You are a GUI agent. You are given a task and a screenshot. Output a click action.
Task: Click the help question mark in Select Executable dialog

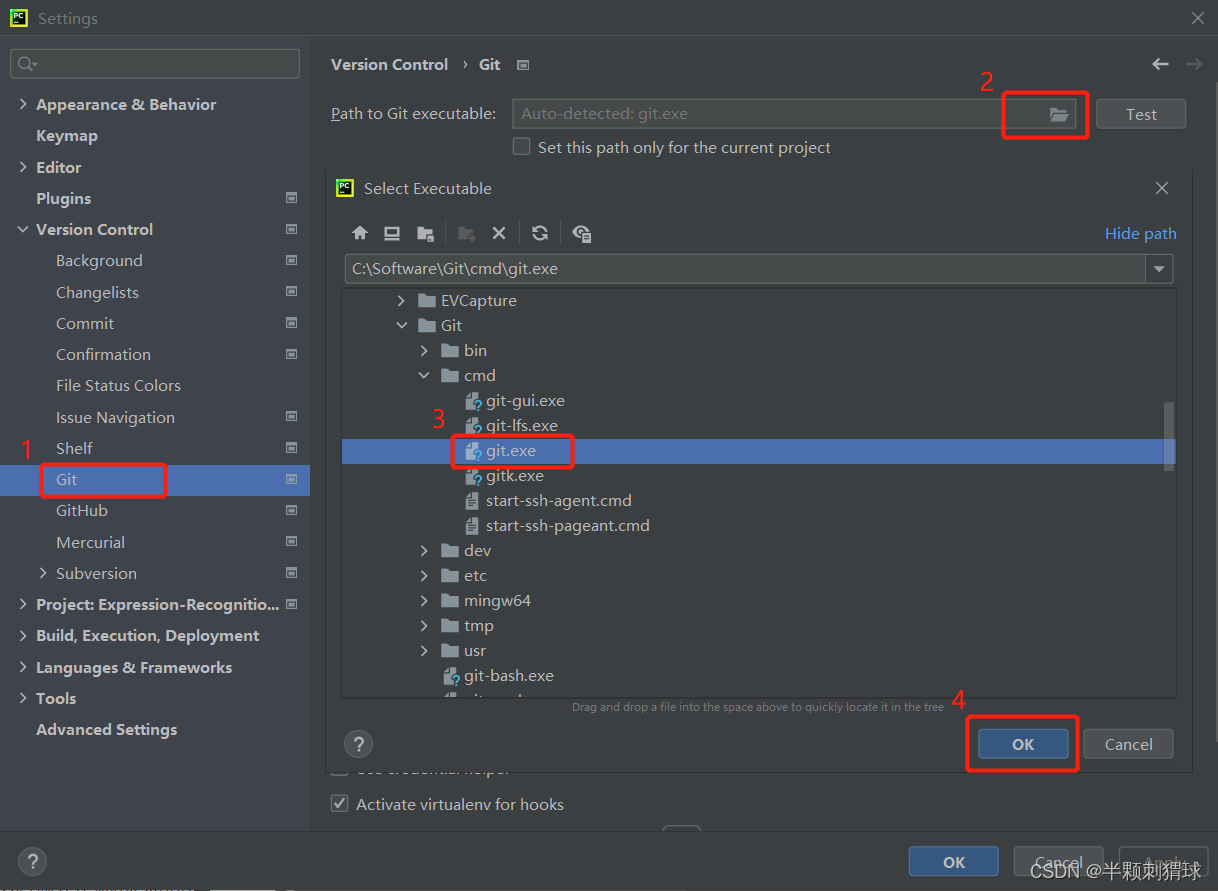pyautogui.click(x=358, y=743)
